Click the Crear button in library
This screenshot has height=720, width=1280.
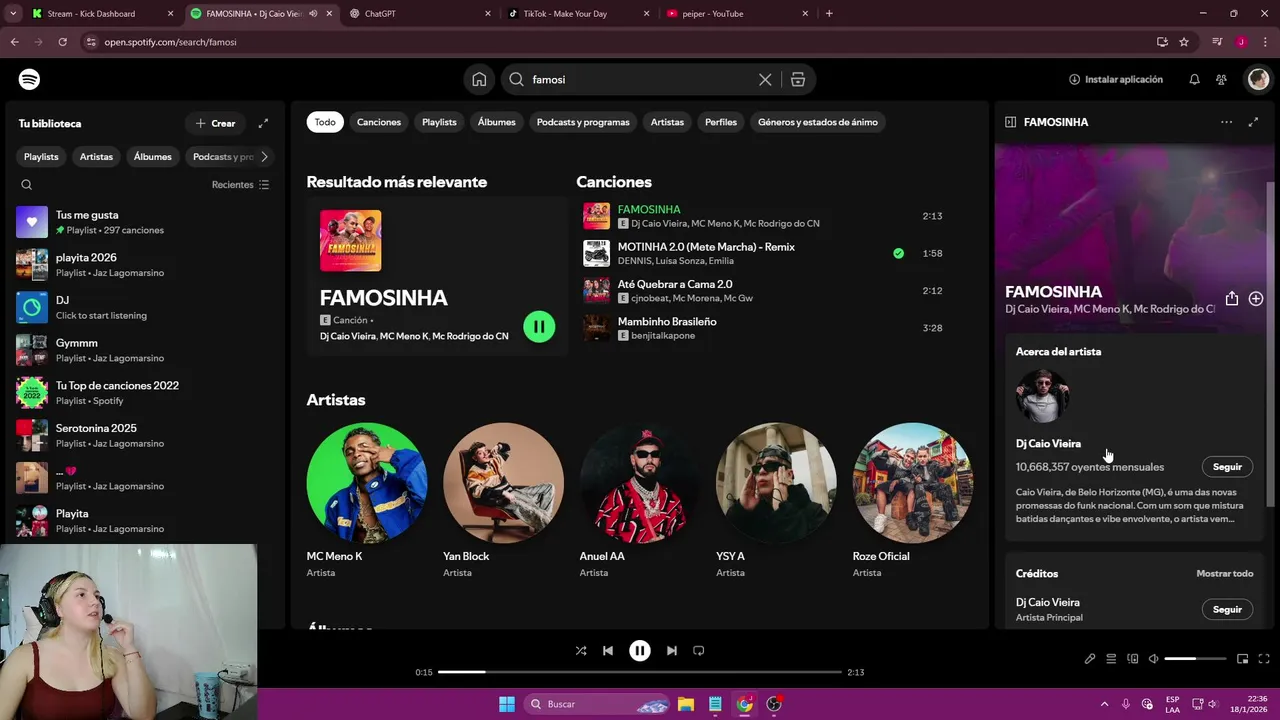pos(216,123)
